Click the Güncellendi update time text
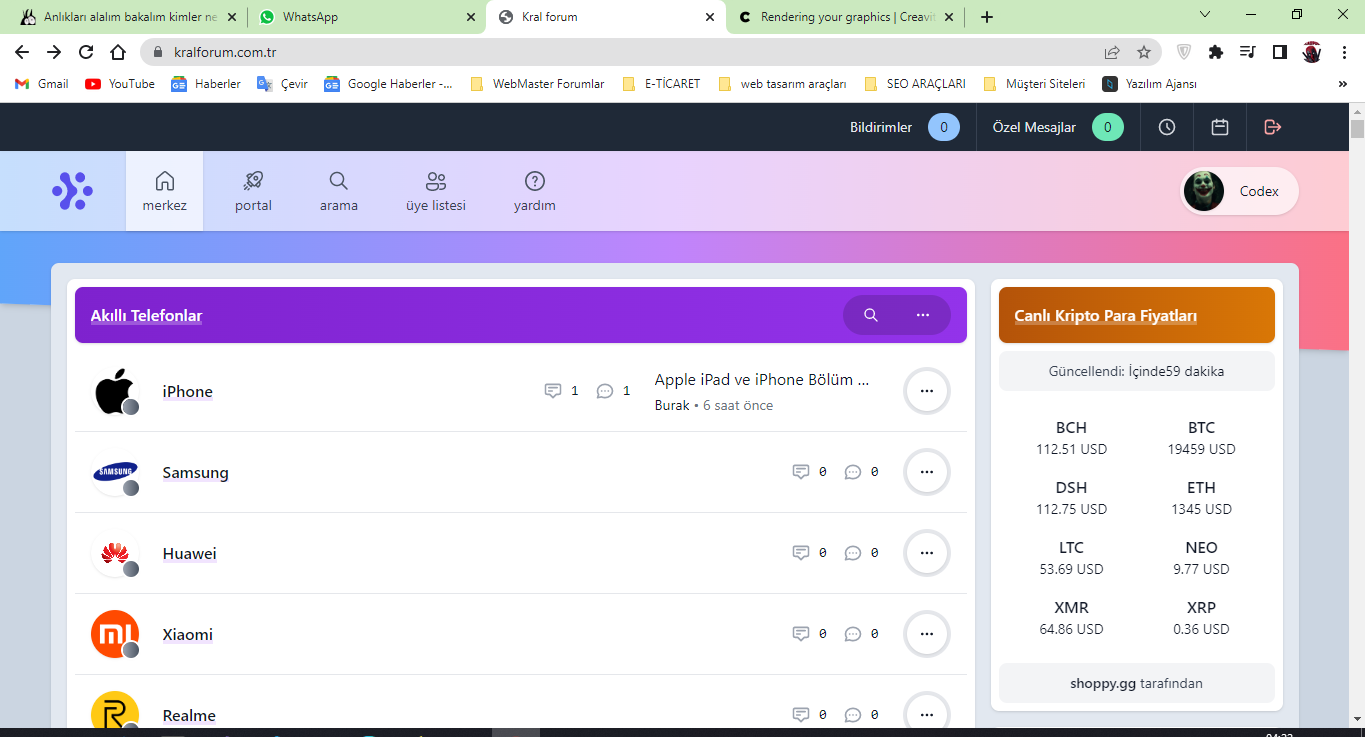 coord(1137,371)
